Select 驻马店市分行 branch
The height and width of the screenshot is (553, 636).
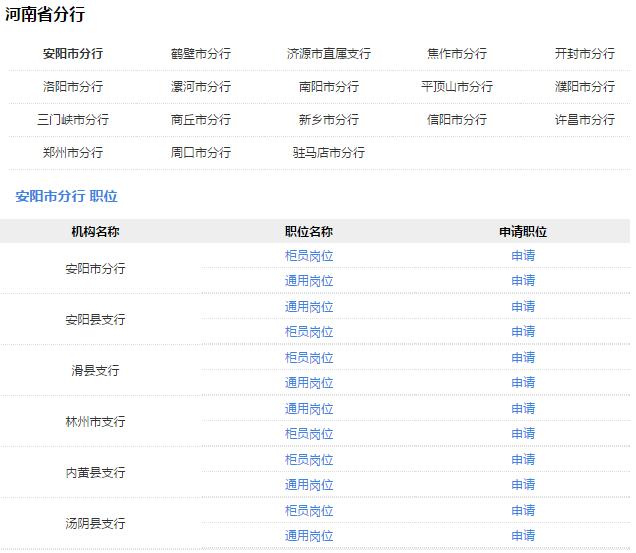328,152
